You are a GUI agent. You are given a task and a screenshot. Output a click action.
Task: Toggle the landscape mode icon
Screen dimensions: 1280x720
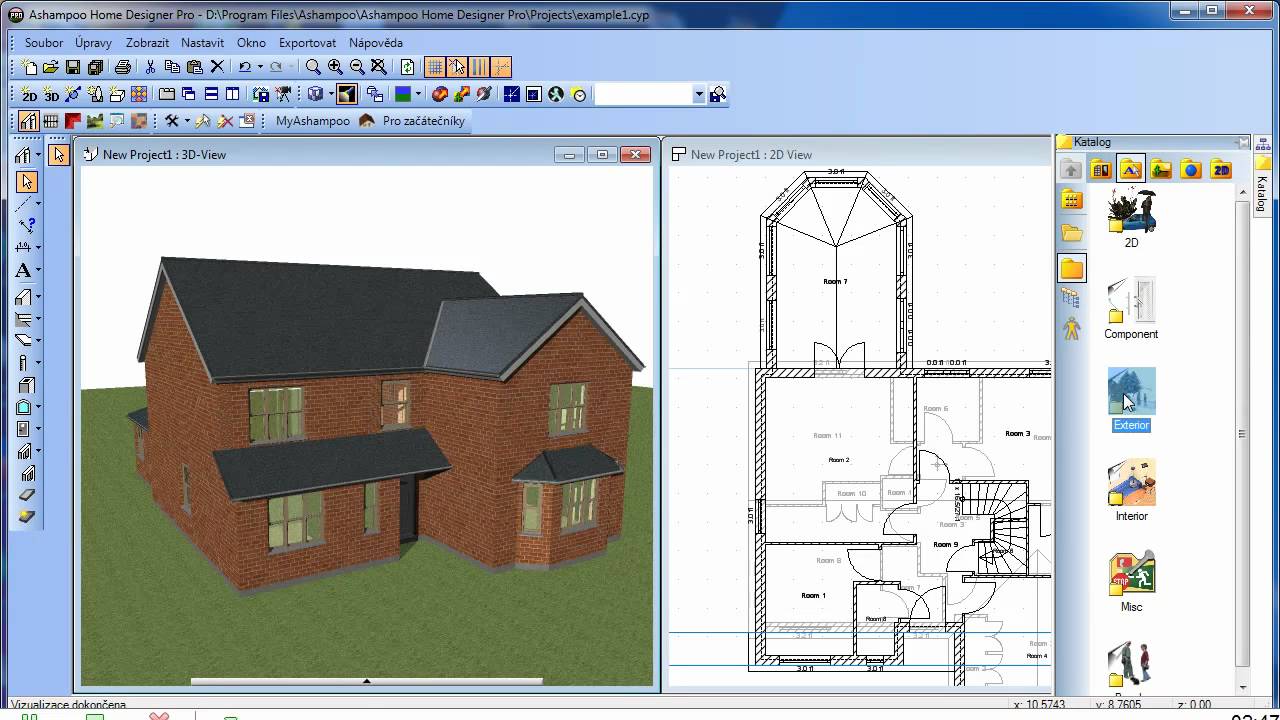coord(95,121)
